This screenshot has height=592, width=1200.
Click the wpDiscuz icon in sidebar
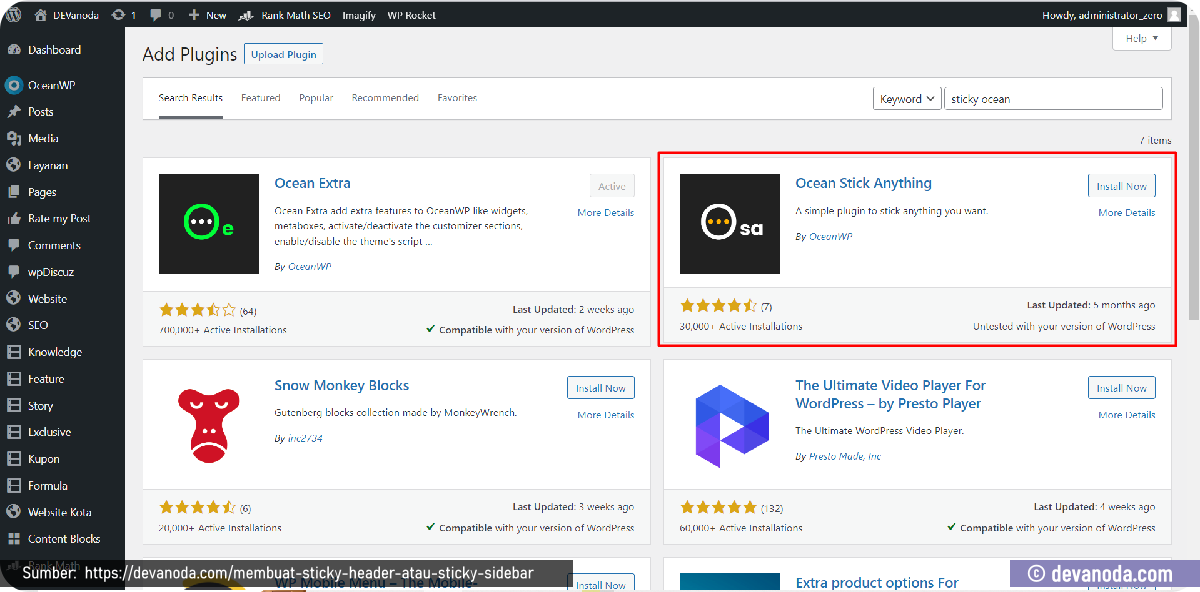(x=14, y=272)
